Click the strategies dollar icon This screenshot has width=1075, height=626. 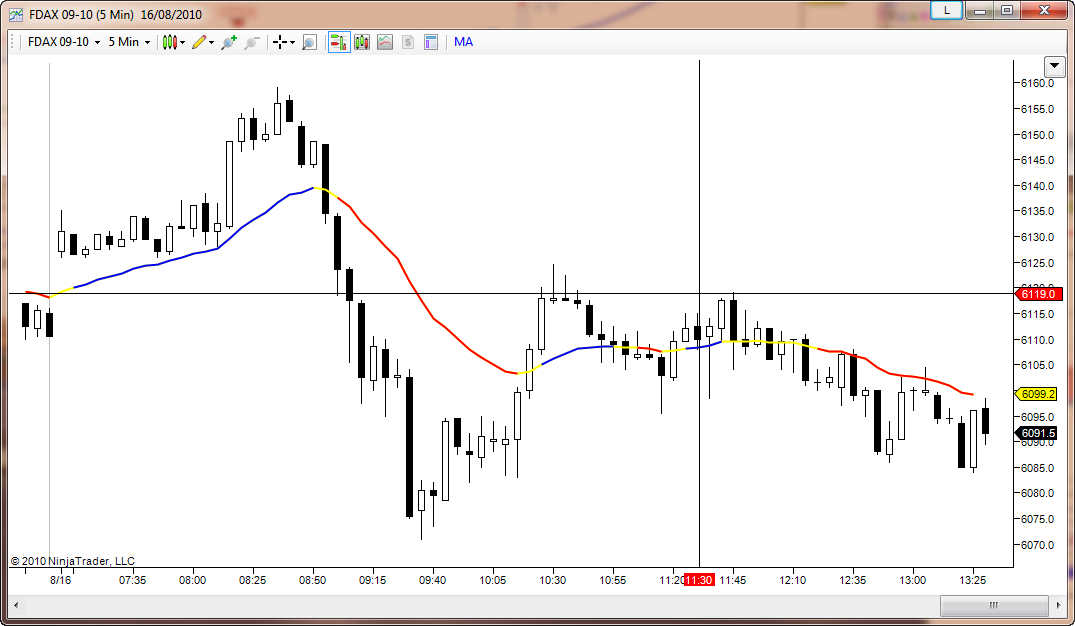(x=408, y=43)
